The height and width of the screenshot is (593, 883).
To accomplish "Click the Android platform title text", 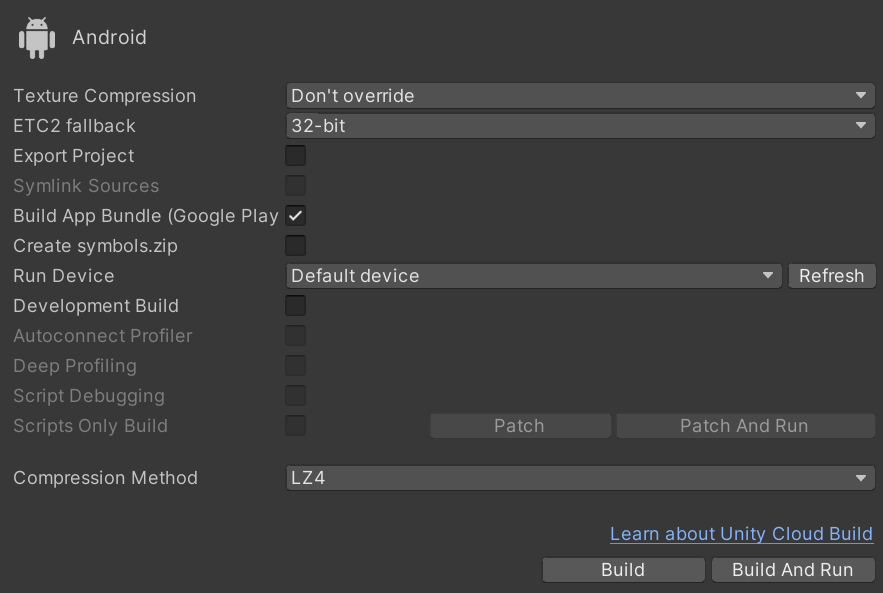I will pyautogui.click(x=109, y=37).
